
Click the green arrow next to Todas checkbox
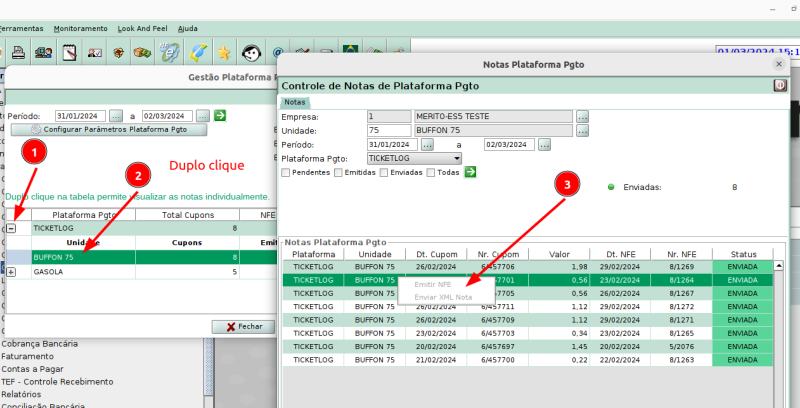[x=470, y=172]
